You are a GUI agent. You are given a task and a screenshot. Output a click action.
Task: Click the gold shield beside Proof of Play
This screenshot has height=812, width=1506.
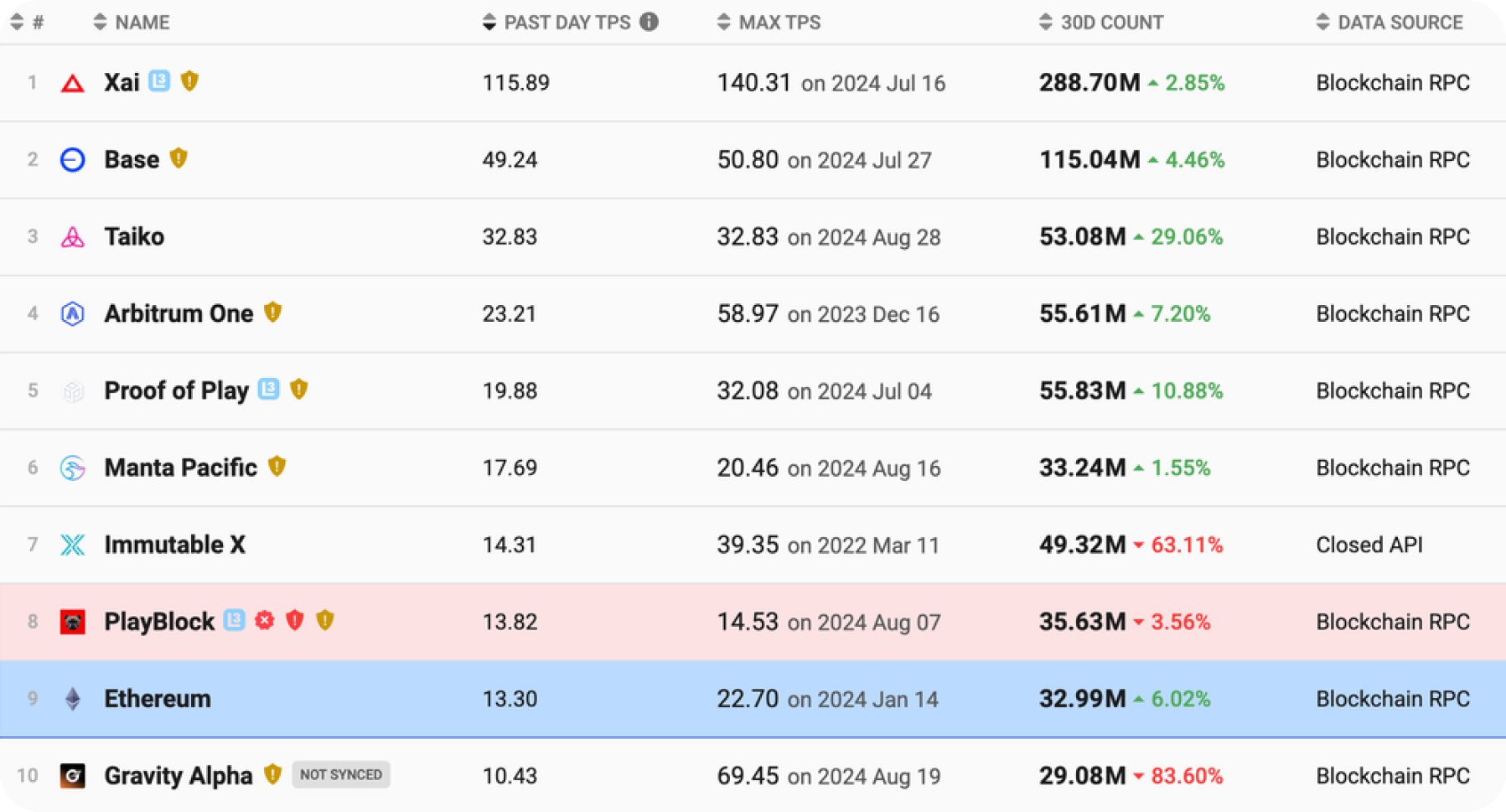click(298, 389)
